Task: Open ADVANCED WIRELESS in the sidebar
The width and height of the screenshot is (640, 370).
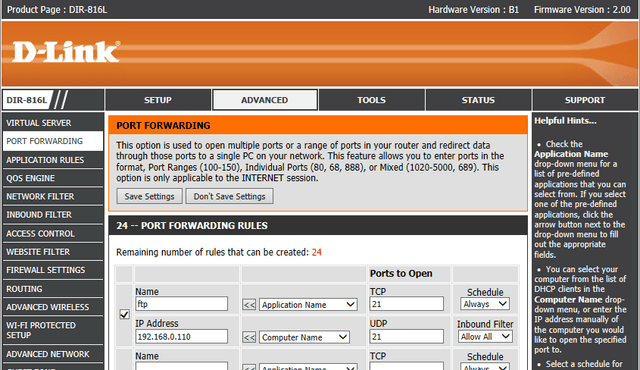Action: 53,307
